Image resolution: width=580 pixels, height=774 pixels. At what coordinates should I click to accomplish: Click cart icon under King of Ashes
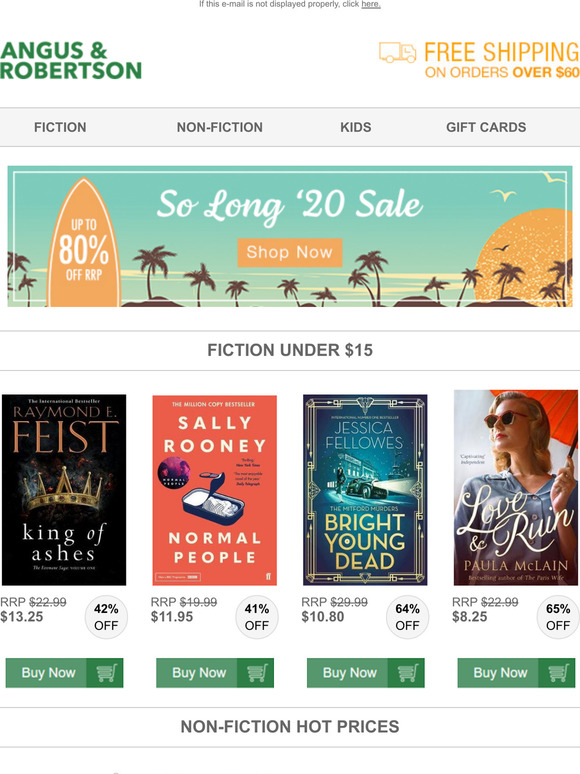point(106,672)
